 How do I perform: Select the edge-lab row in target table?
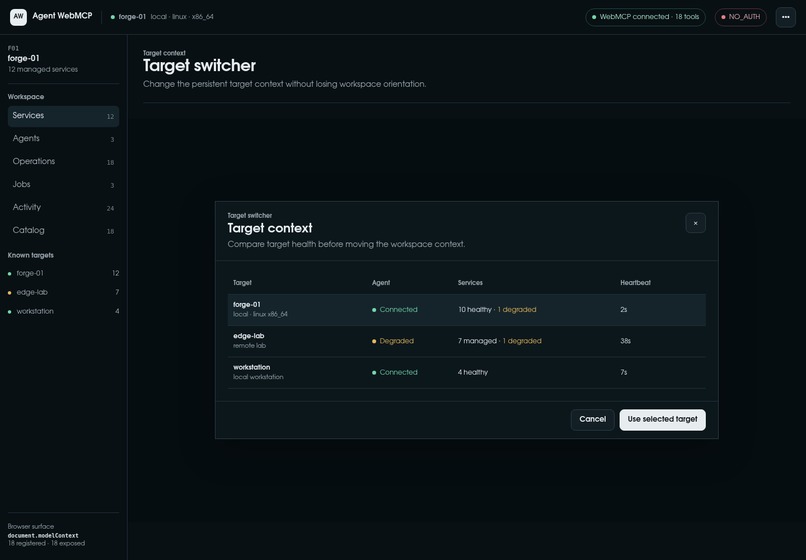coord(466,341)
